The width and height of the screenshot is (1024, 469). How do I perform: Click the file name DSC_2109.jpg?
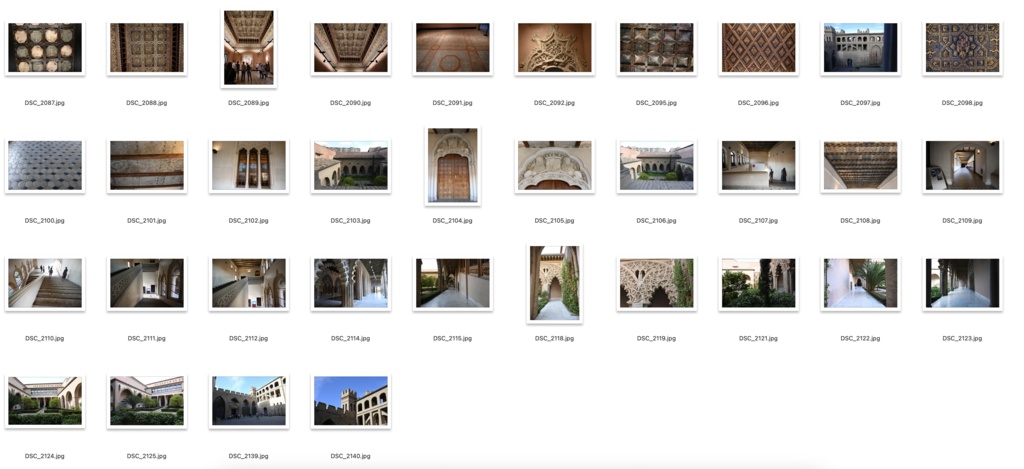point(962,221)
